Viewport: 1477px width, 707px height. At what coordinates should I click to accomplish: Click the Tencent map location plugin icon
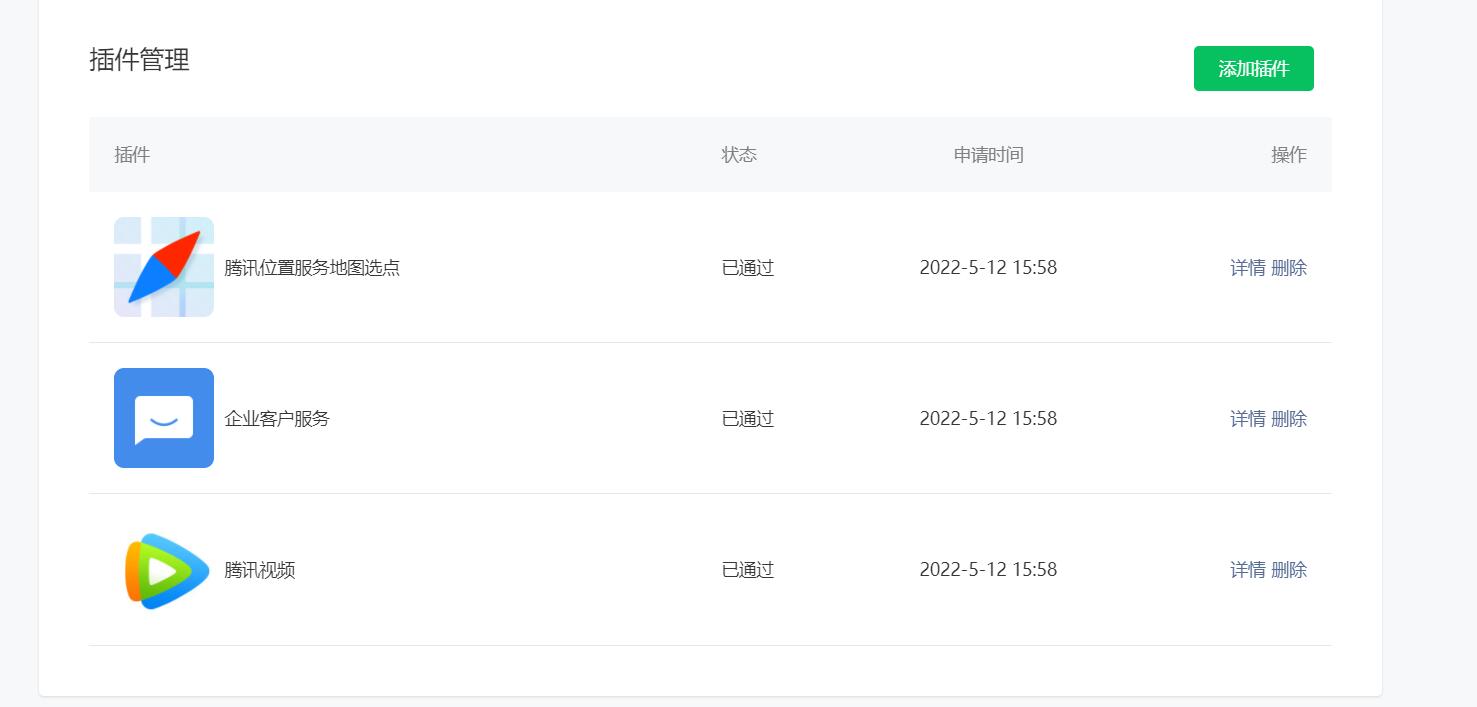(x=164, y=267)
